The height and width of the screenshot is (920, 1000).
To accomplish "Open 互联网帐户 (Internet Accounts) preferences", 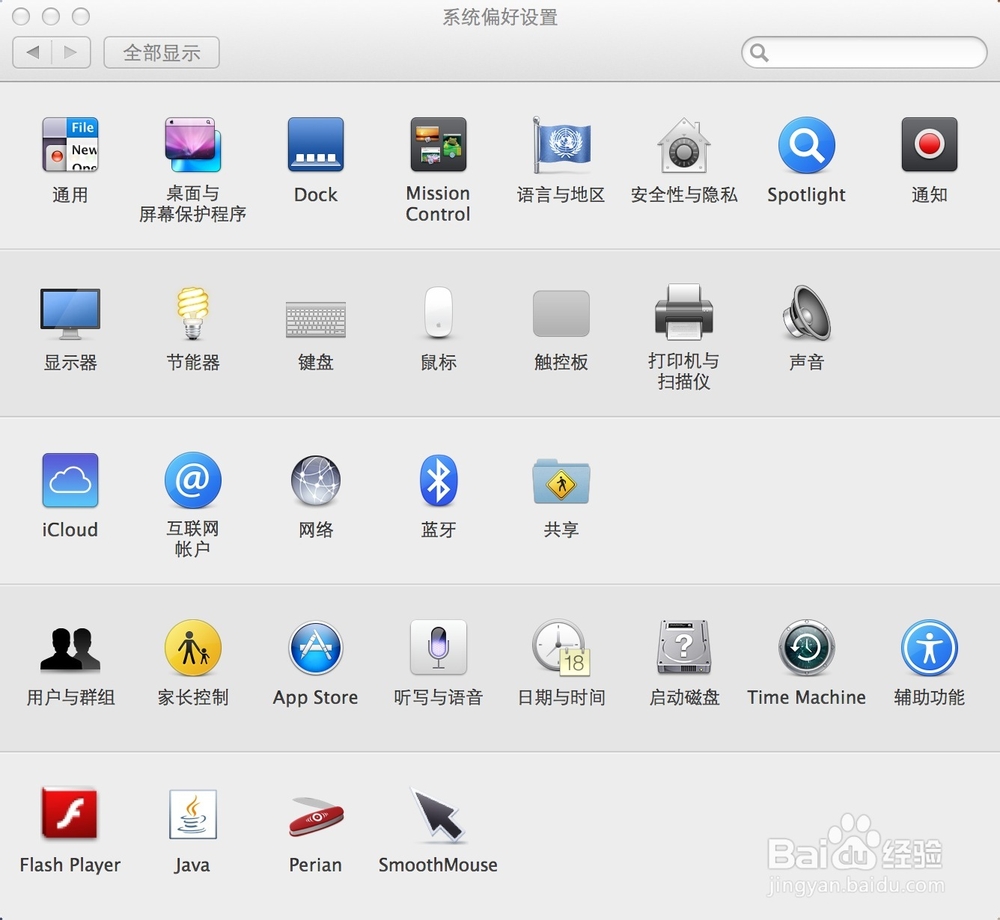I will [193, 480].
